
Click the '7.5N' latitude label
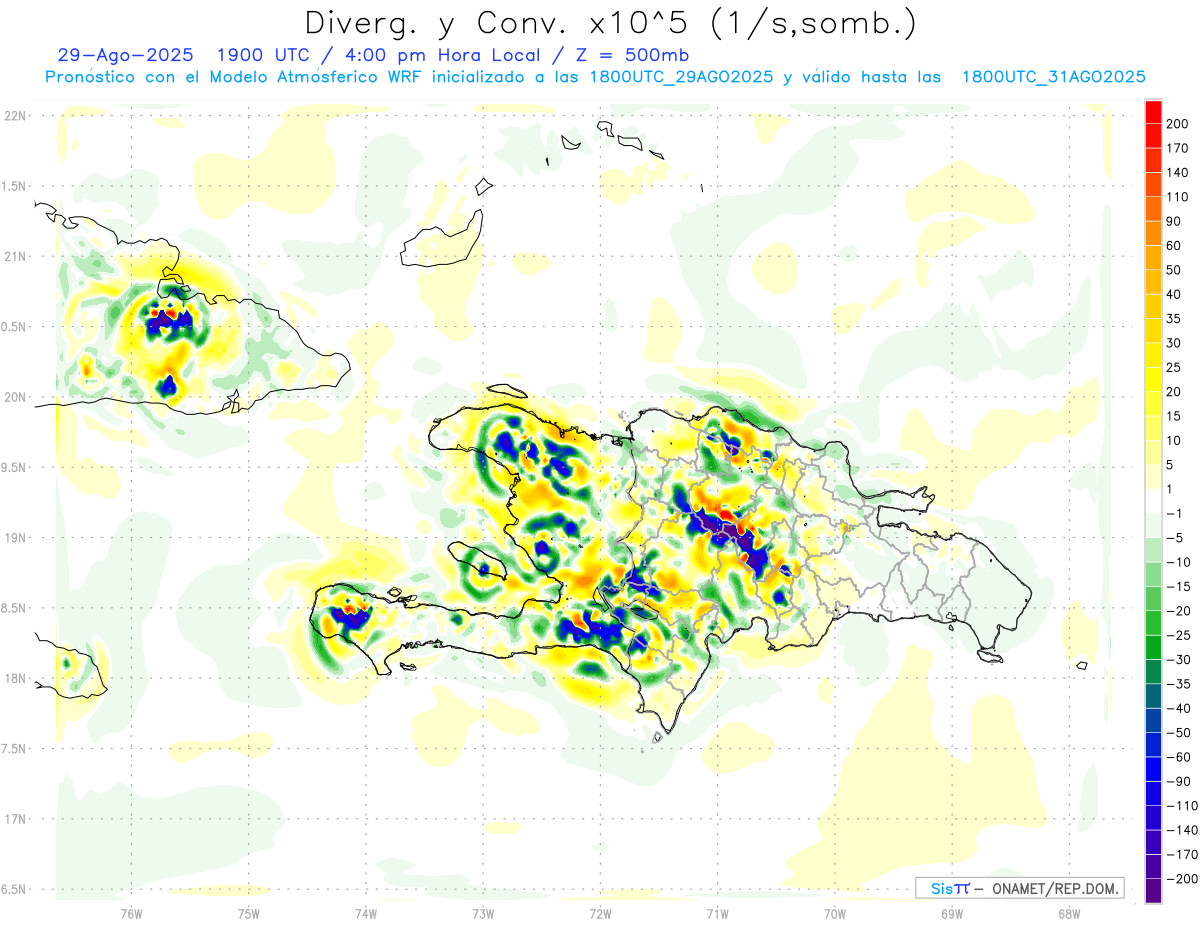point(14,749)
